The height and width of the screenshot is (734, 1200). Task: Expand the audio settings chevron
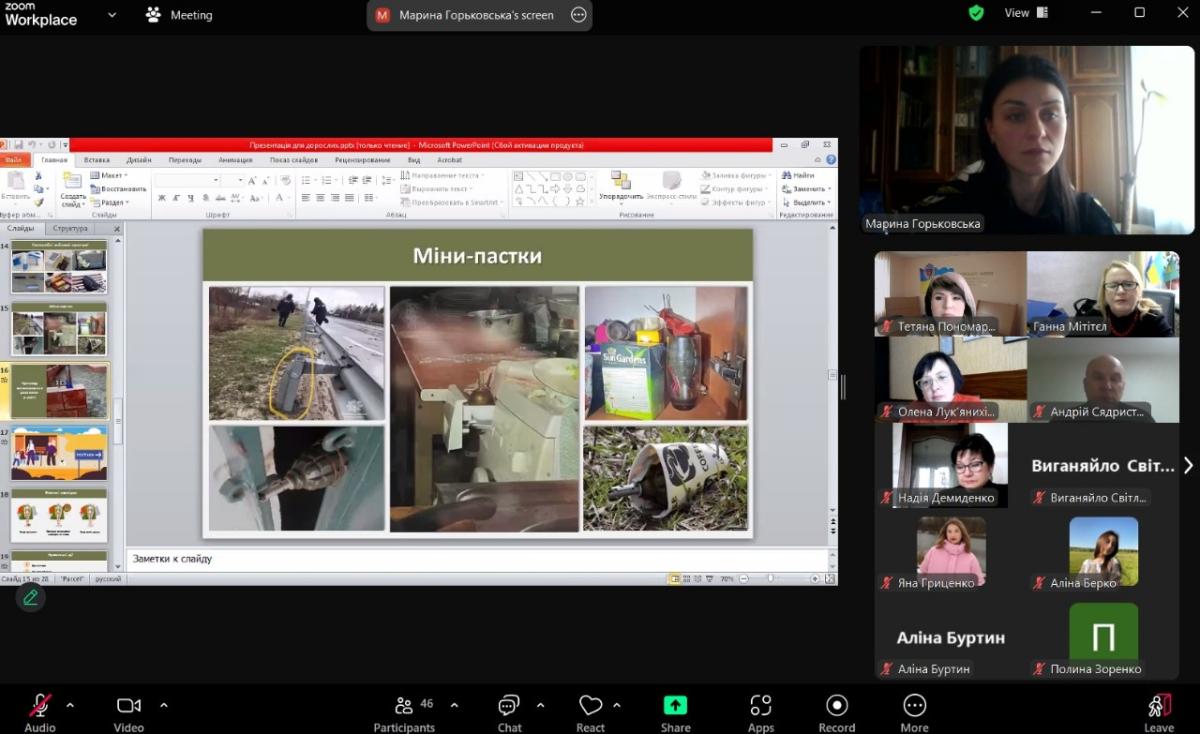coord(70,704)
